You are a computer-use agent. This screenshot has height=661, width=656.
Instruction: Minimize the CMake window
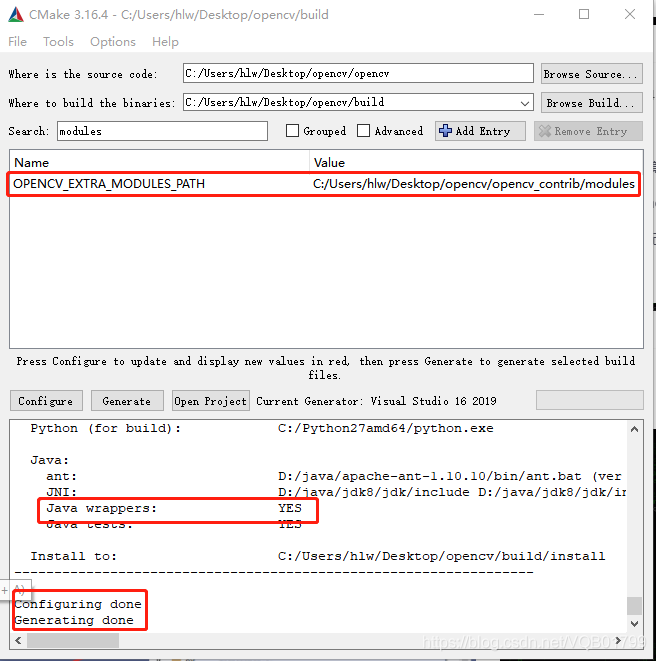coord(539,14)
